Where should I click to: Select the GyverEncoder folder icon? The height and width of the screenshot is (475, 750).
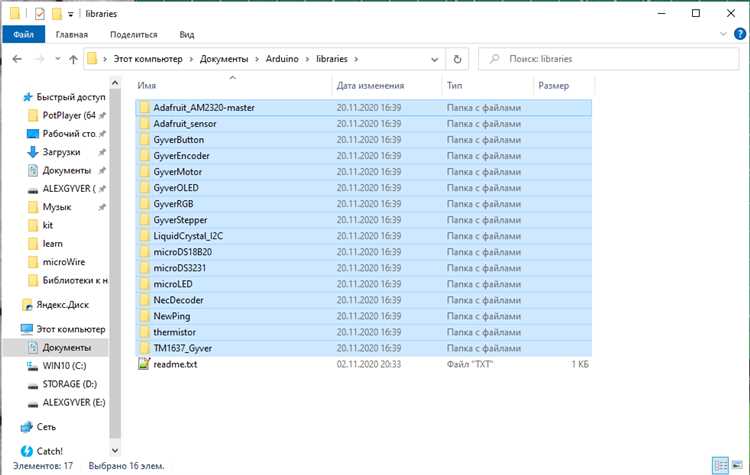tap(144, 156)
